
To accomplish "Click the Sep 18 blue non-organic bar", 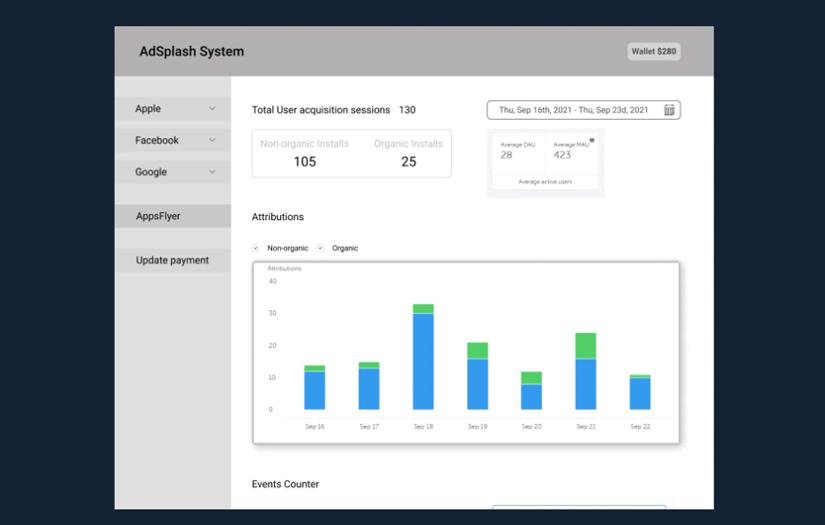I will [423, 361].
